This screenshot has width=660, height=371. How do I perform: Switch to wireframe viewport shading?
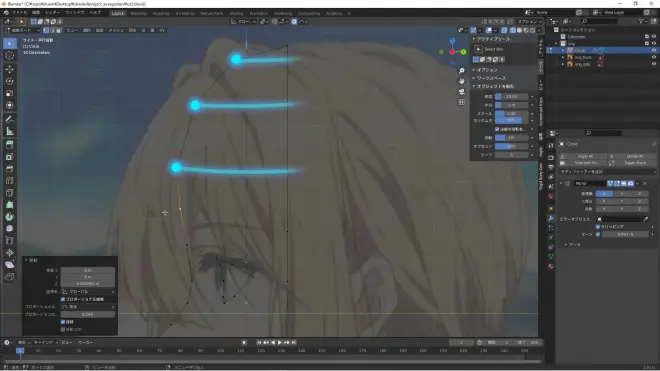click(x=513, y=30)
